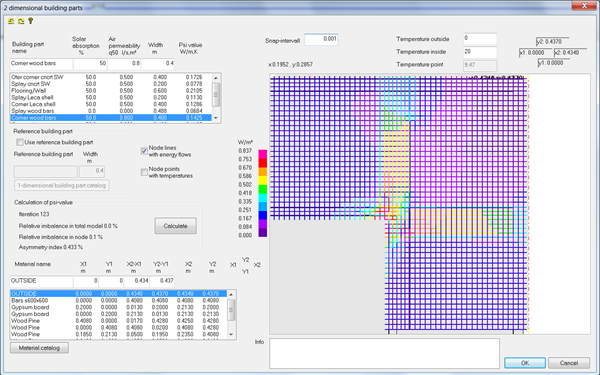The height and width of the screenshot is (375, 600).
Task: Open help with the question mark icon
Action: tap(31, 21)
